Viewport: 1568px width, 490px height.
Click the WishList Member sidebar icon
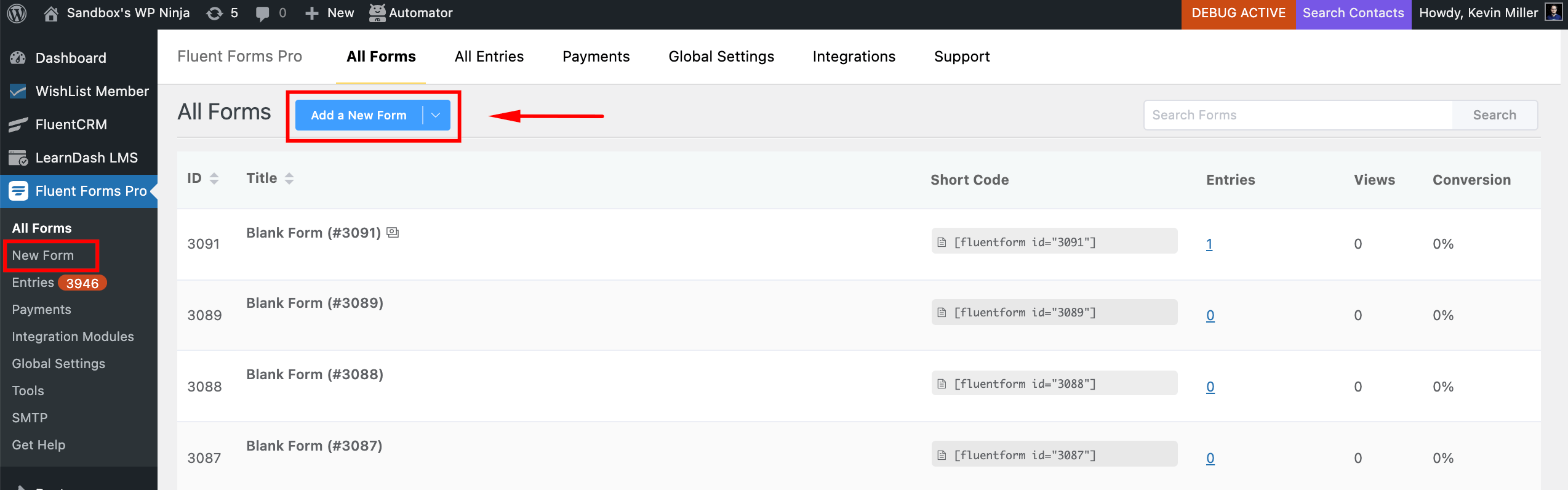[x=18, y=91]
